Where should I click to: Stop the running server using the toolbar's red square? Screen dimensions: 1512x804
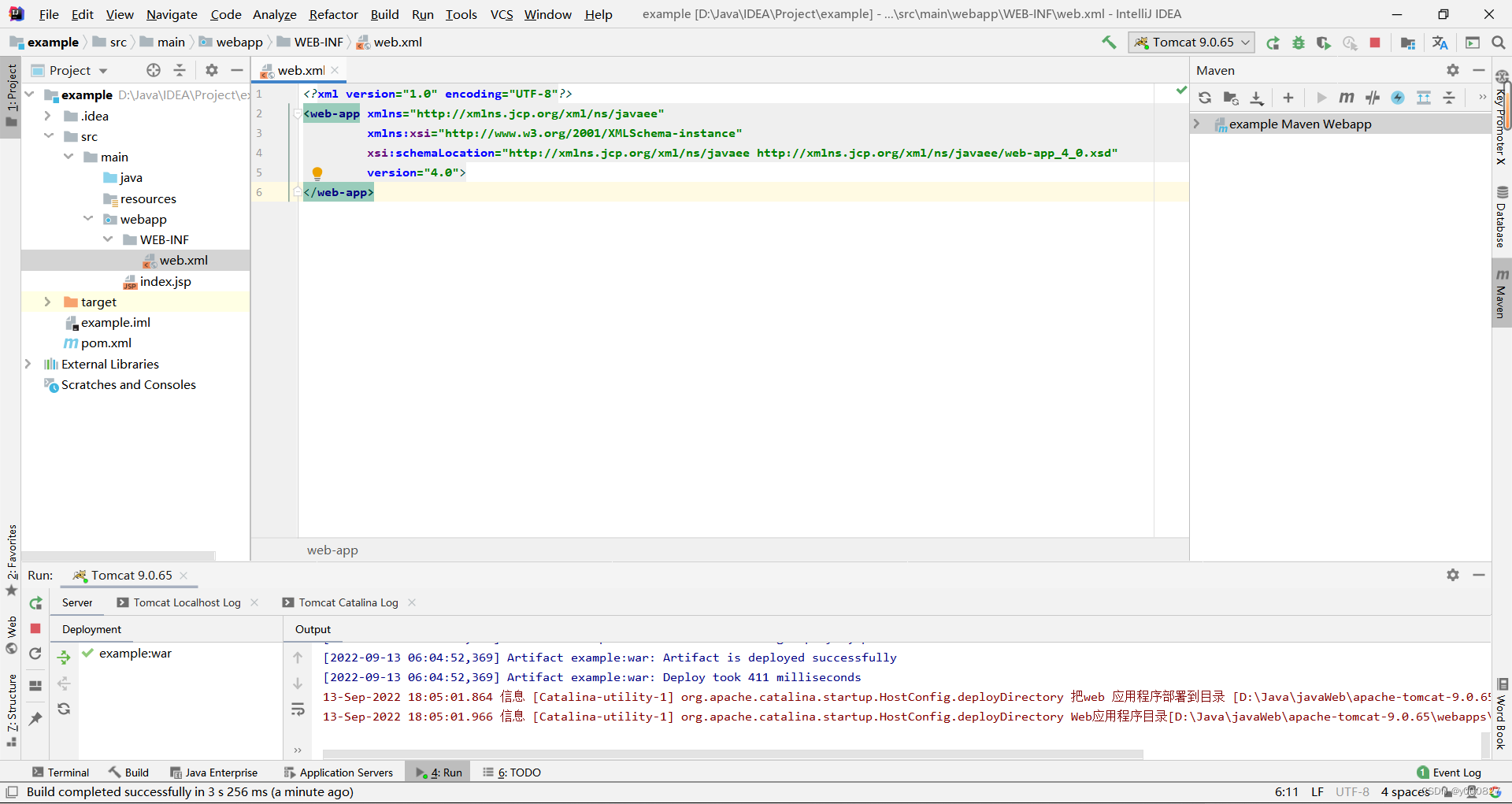pos(1375,43)
